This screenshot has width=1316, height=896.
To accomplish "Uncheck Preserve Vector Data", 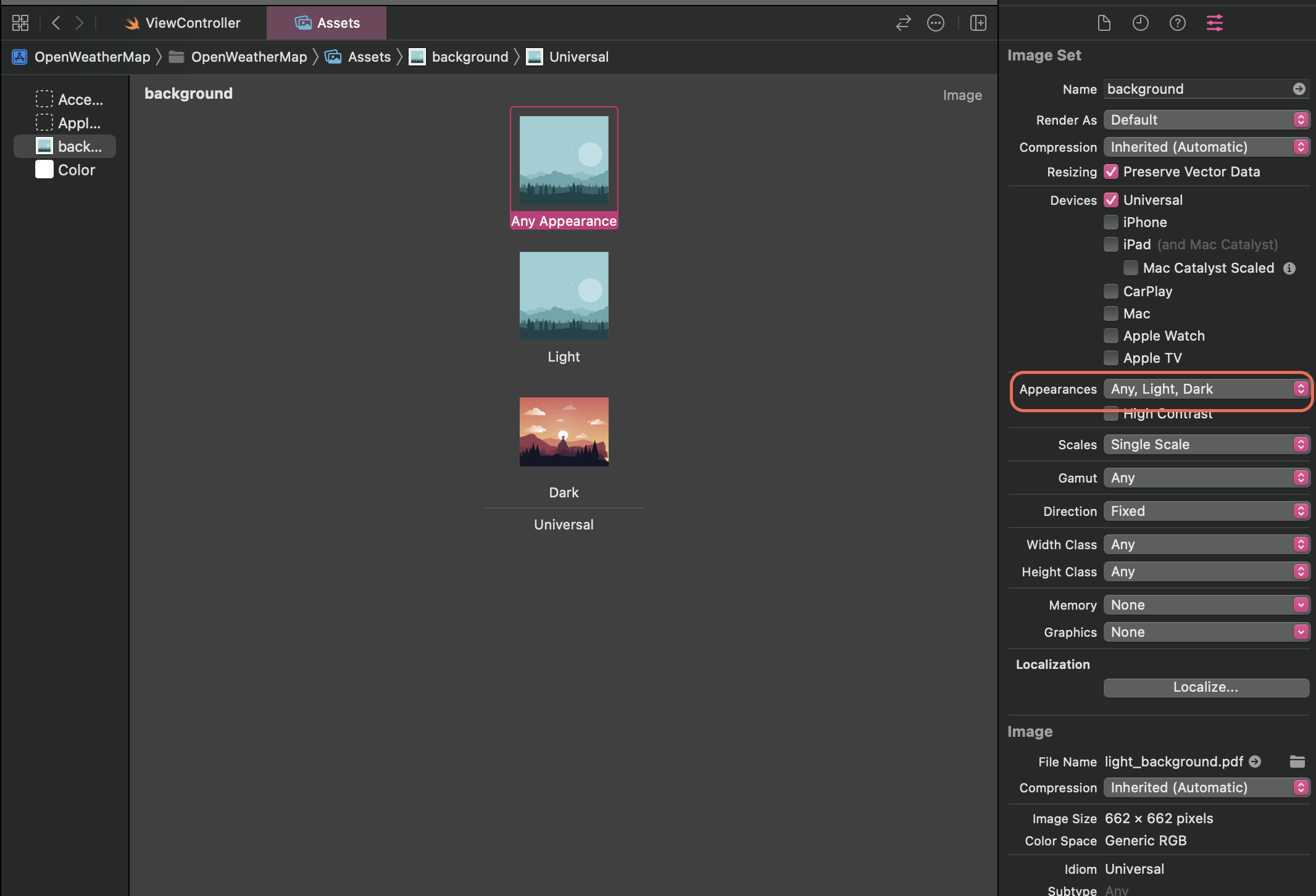I will click(x=1111, y=172).
